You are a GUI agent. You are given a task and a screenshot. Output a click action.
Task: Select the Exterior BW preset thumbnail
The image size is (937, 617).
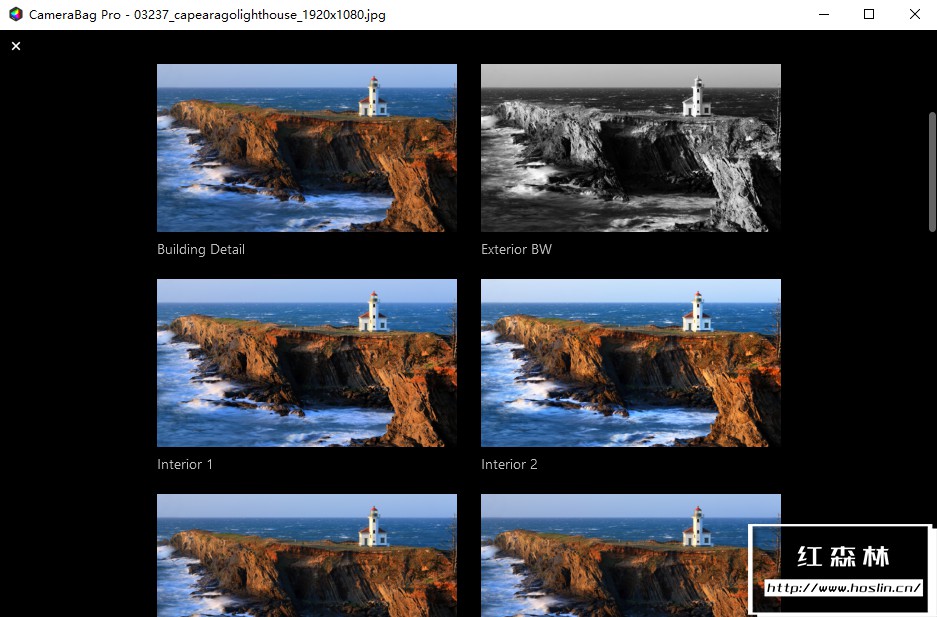tap(630, 148)
